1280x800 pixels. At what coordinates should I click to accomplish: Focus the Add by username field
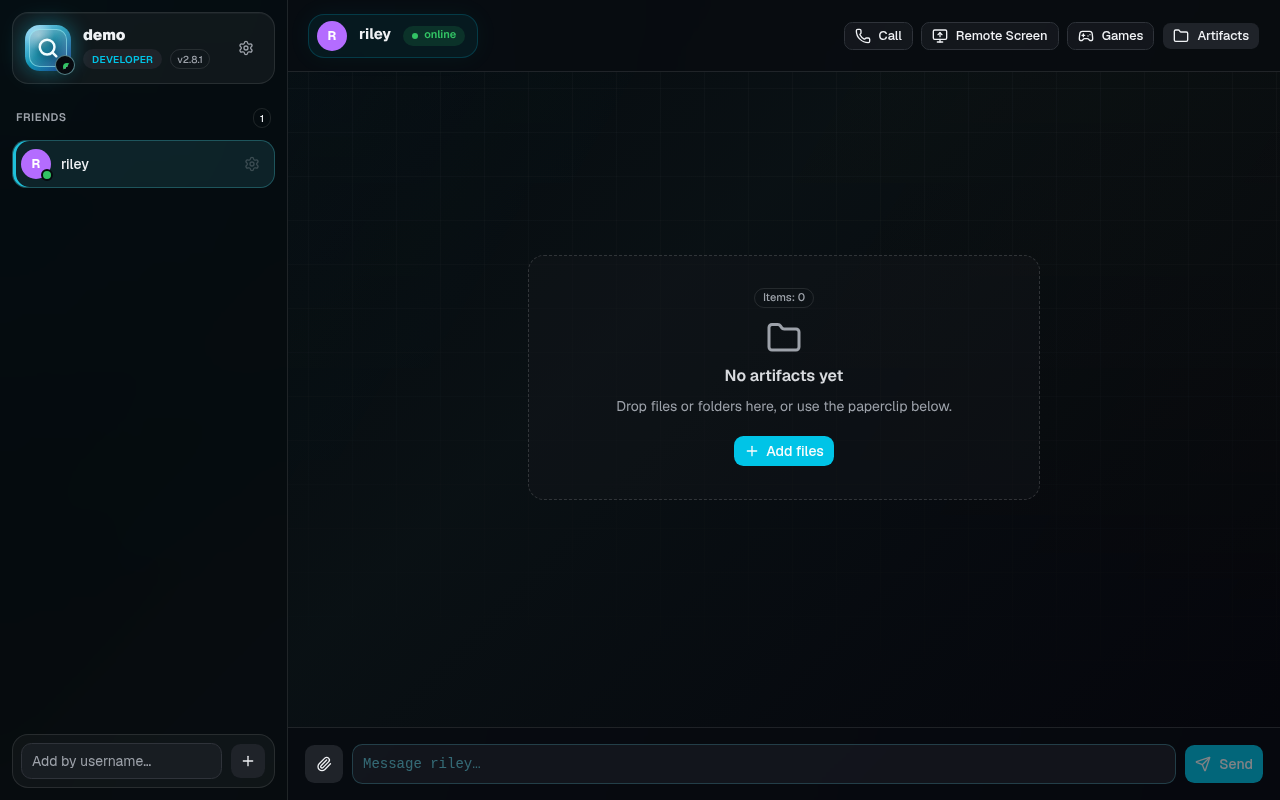(x=121, y=761)
